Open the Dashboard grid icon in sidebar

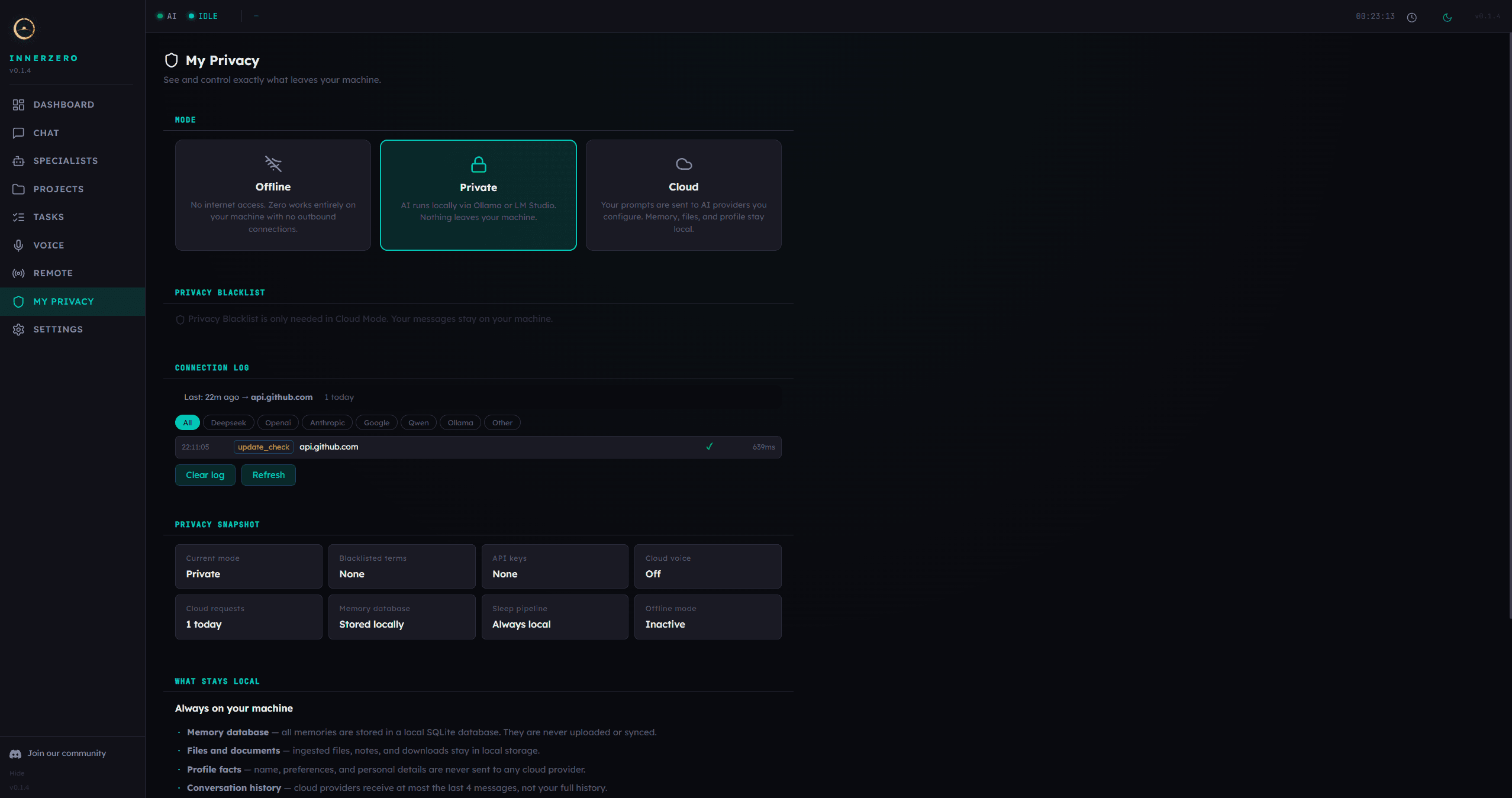click(18, 105)
